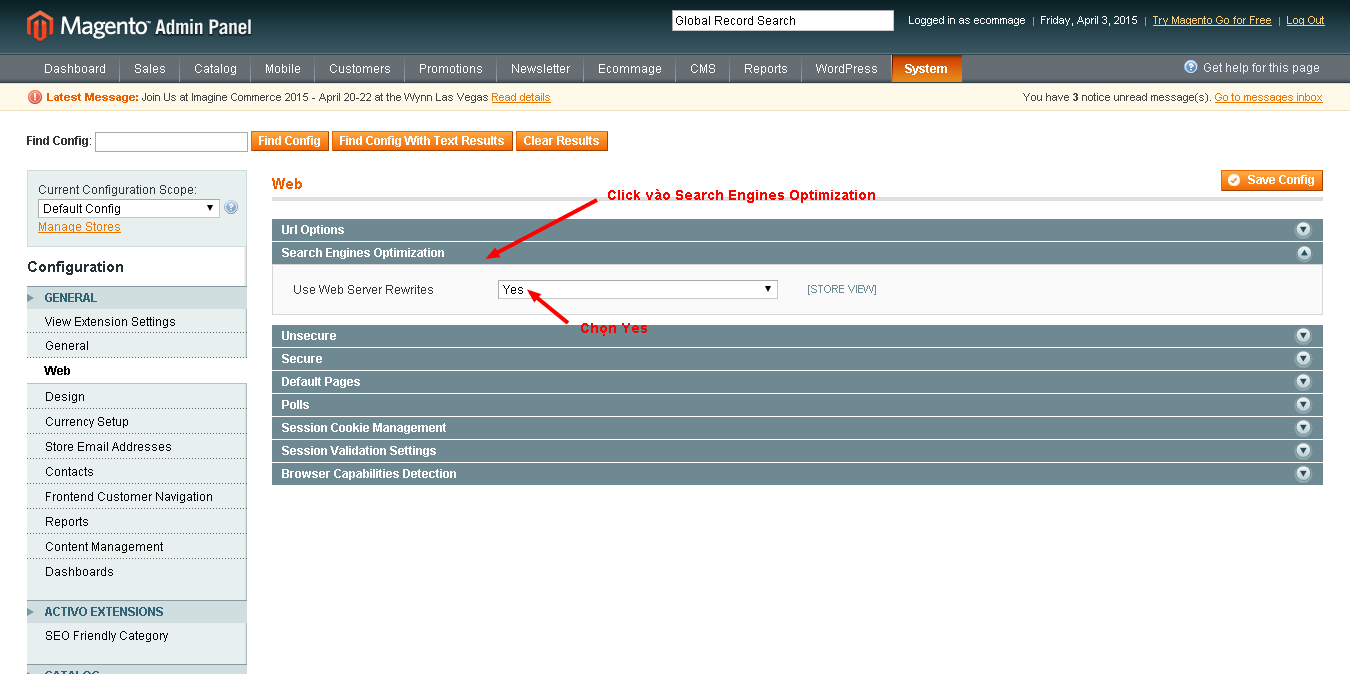The image size is (1350, 674).
Task: Click the 'Use Web Server Rewrites' label
Action: (x=363, y=290)
